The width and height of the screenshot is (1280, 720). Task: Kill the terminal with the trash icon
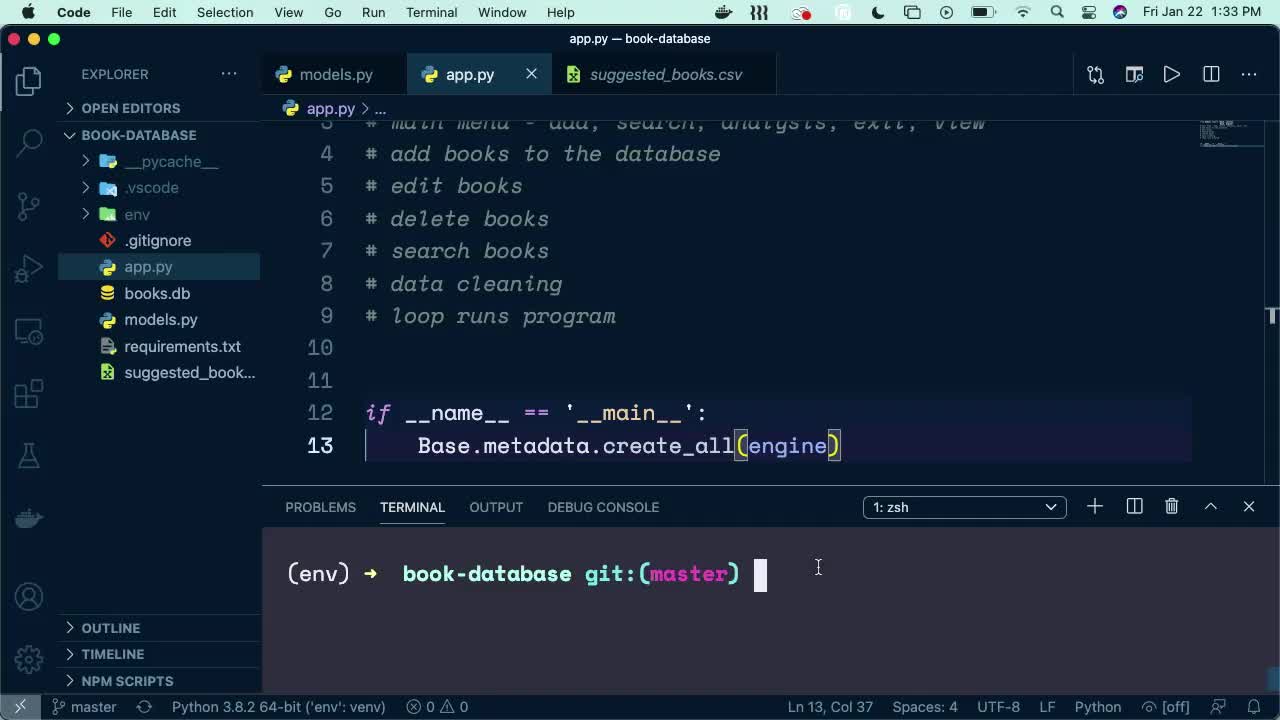1171,506
